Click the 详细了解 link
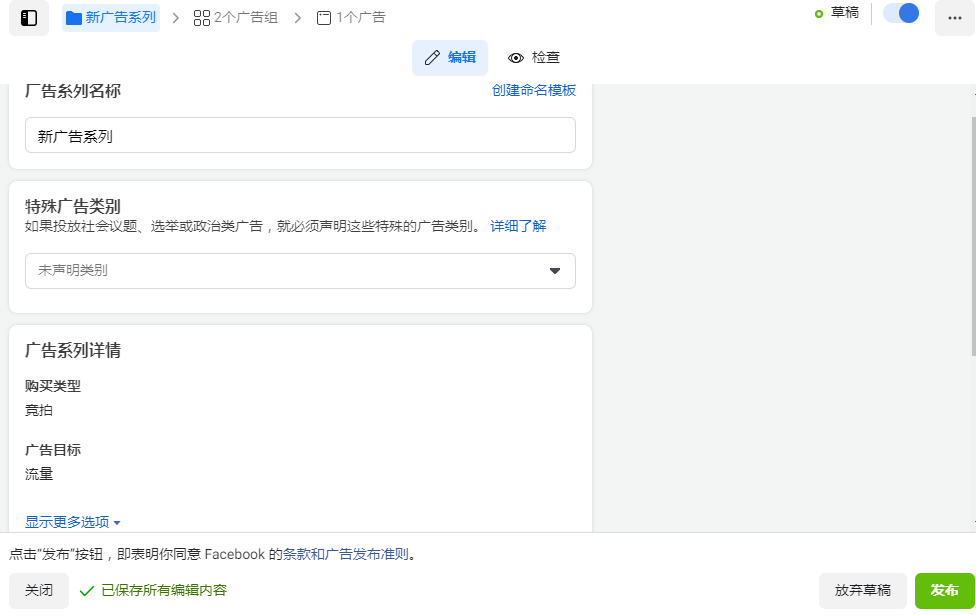The image size is (976, 615). pos(518,226)
